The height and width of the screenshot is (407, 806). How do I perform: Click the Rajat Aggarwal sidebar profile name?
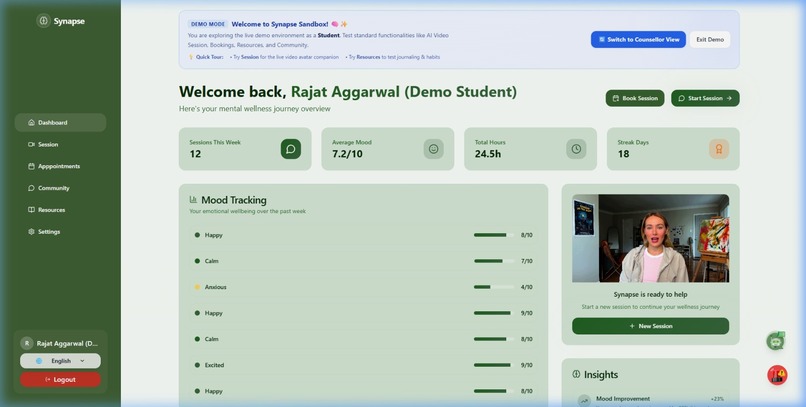click(x=67, y=343)
